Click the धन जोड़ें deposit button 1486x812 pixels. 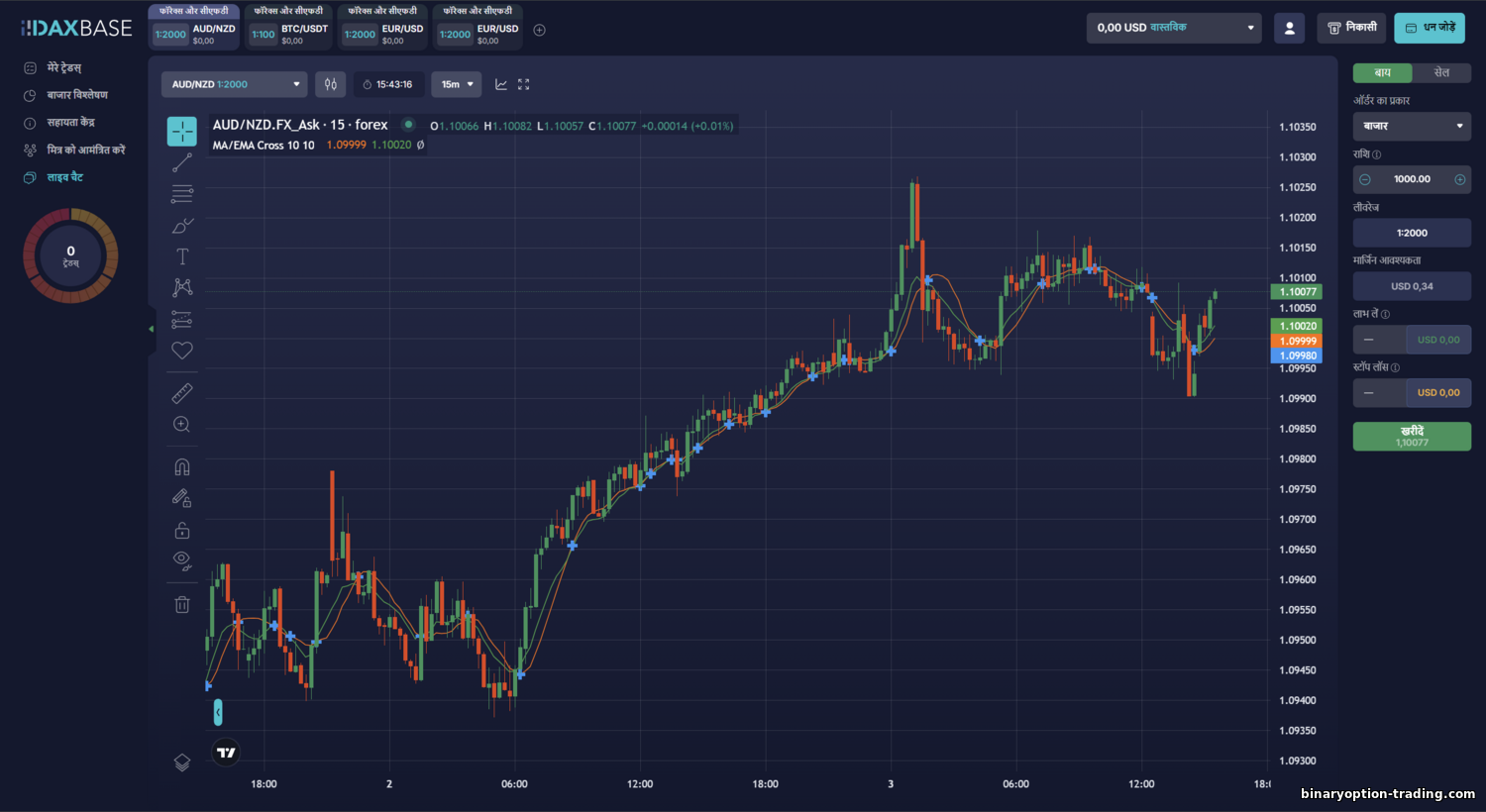[x=1430, y=28]
